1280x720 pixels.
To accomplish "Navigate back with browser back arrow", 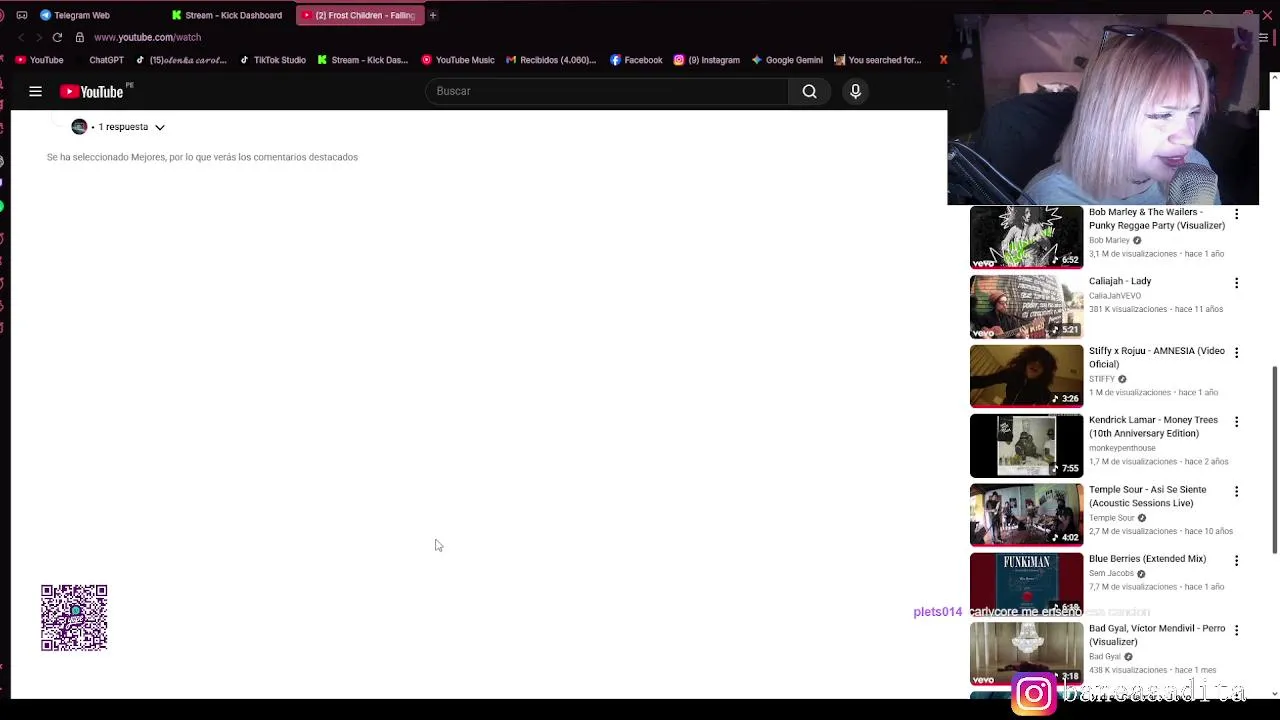I will point(21,37).
